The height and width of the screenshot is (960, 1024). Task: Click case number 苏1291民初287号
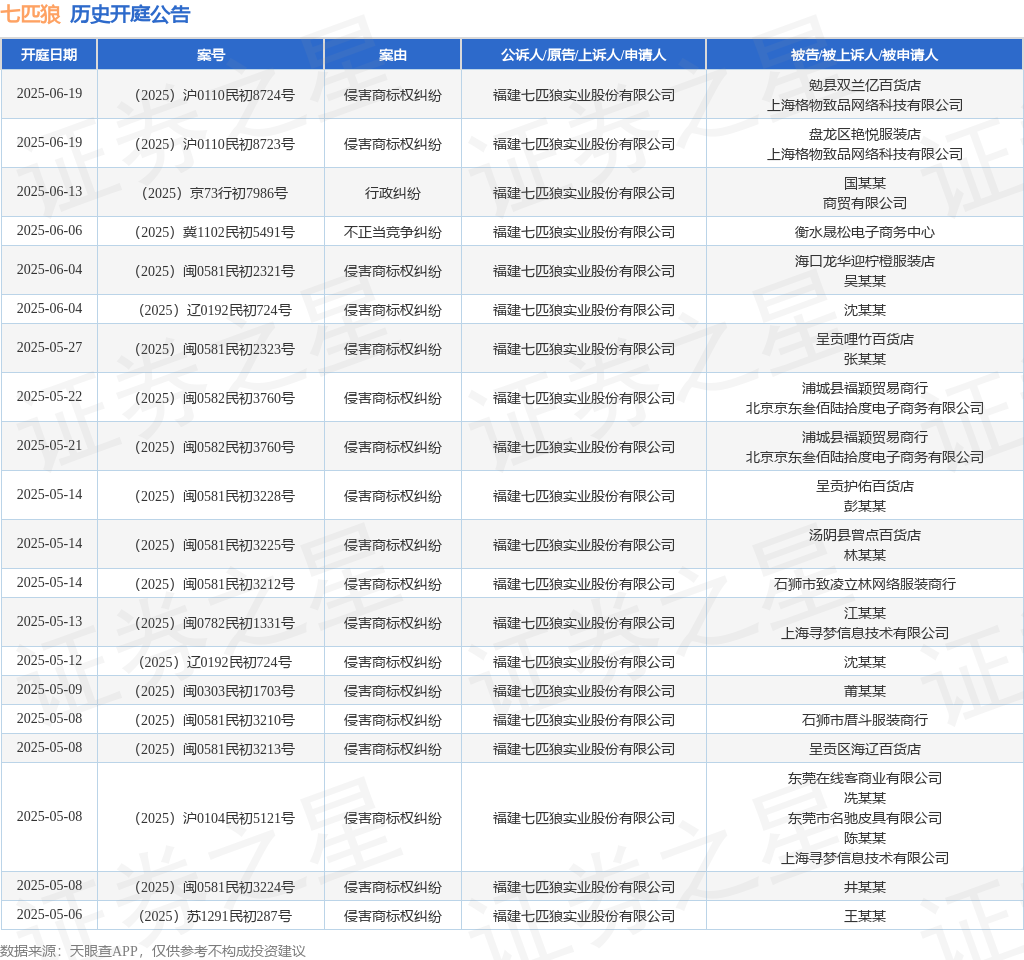pos(215,916)
